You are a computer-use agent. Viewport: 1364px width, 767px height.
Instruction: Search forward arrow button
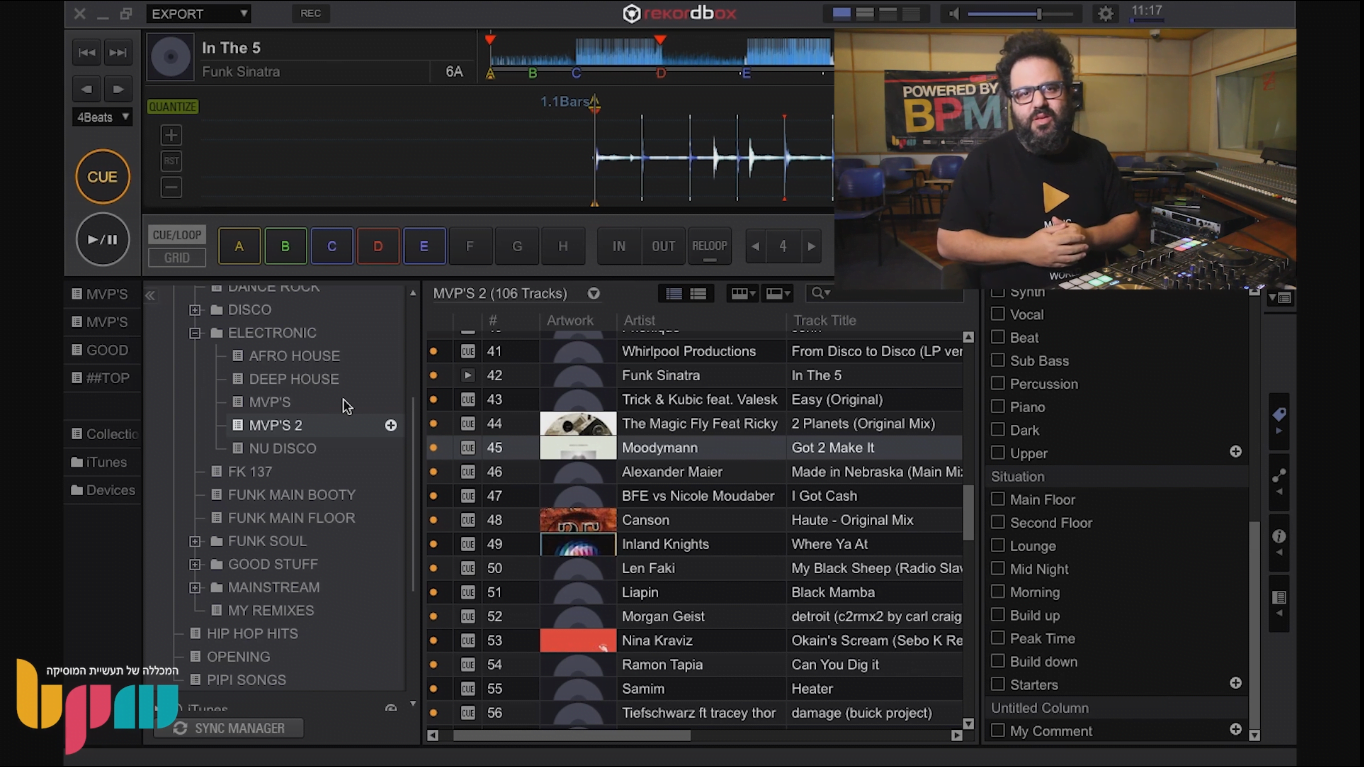pyautogui.click(x=118, y=89)
